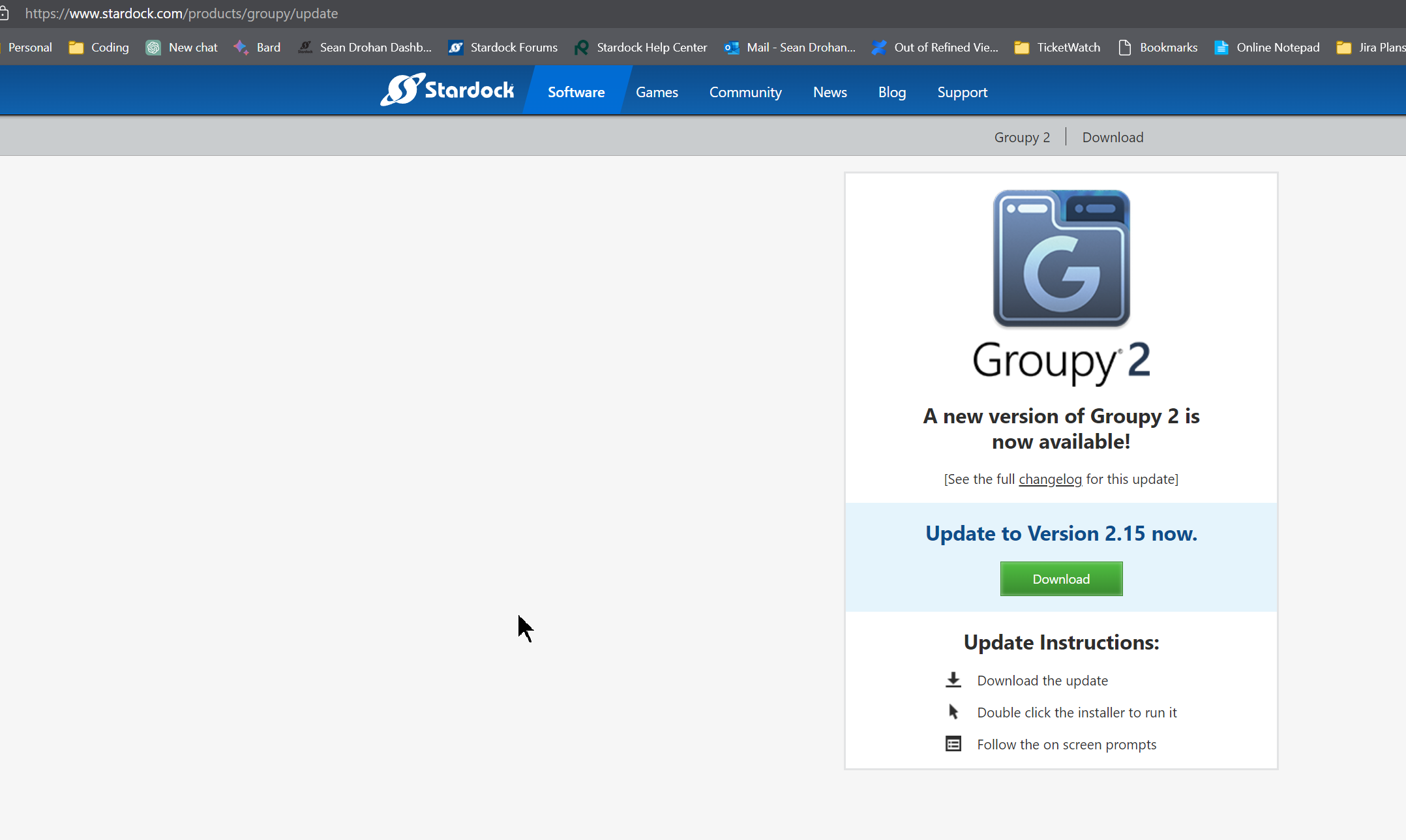Open the changelog link
1406x840 pixels.
tap(1050, 479)
